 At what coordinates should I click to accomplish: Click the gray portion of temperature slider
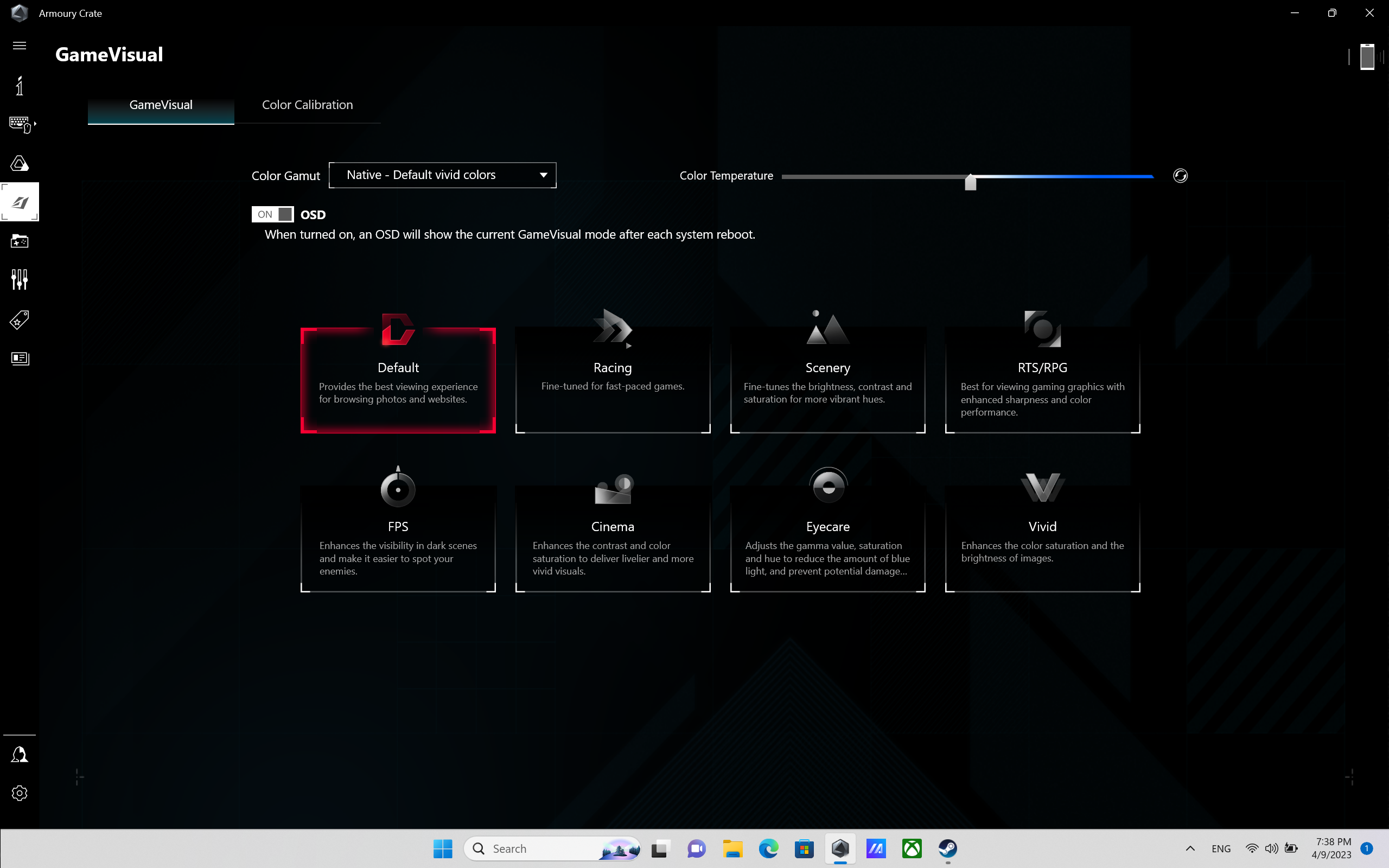872,177
